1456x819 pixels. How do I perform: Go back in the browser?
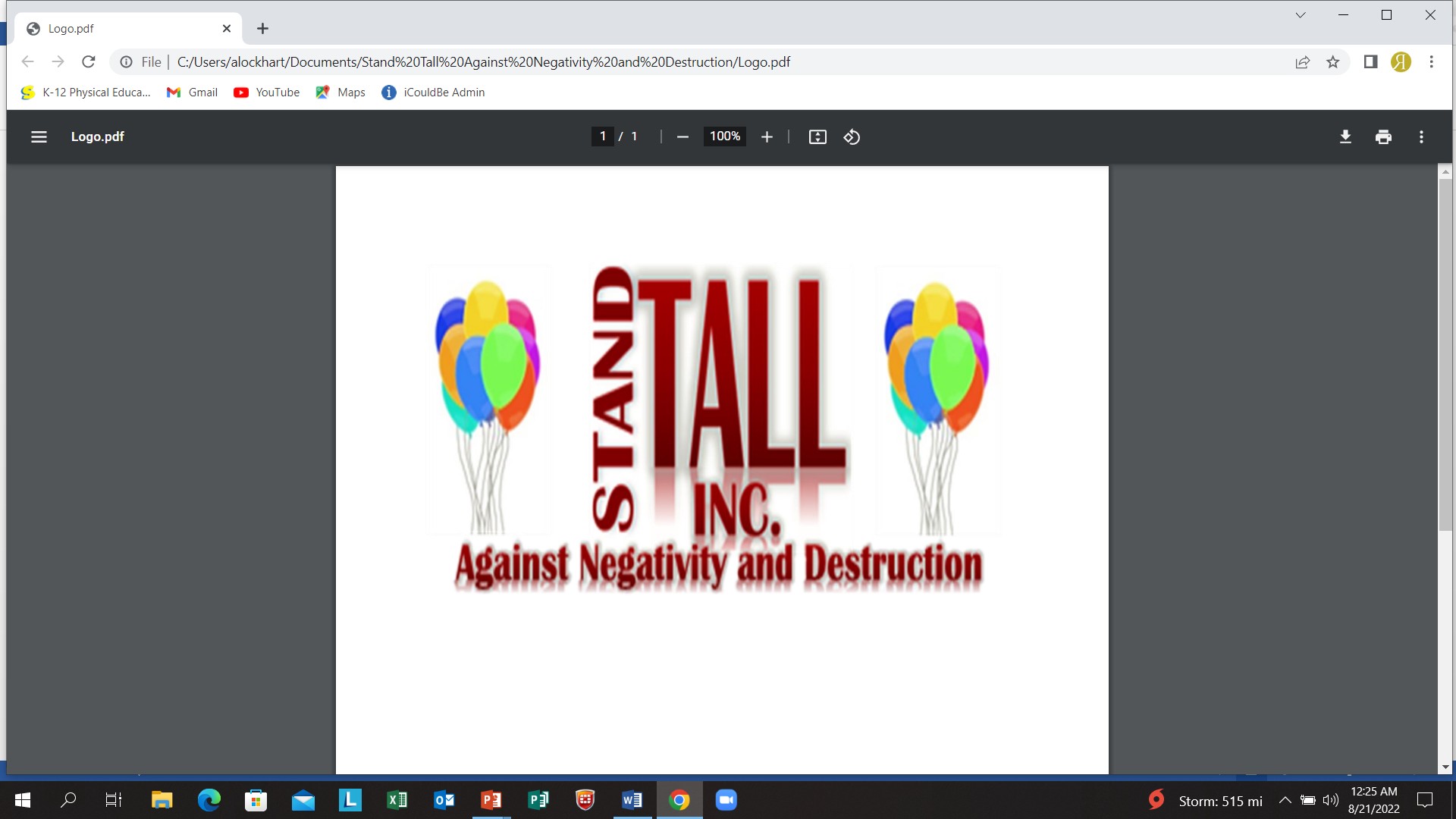point(28,62)
